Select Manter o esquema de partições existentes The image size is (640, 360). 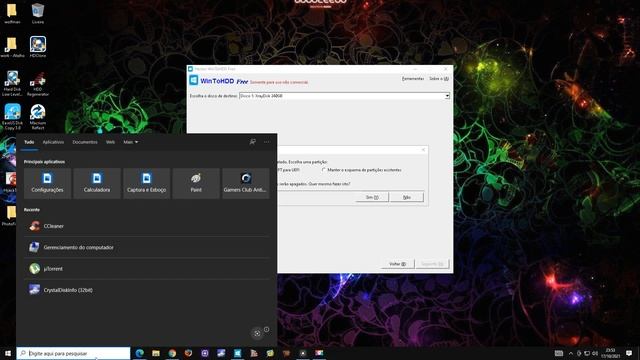362,170
